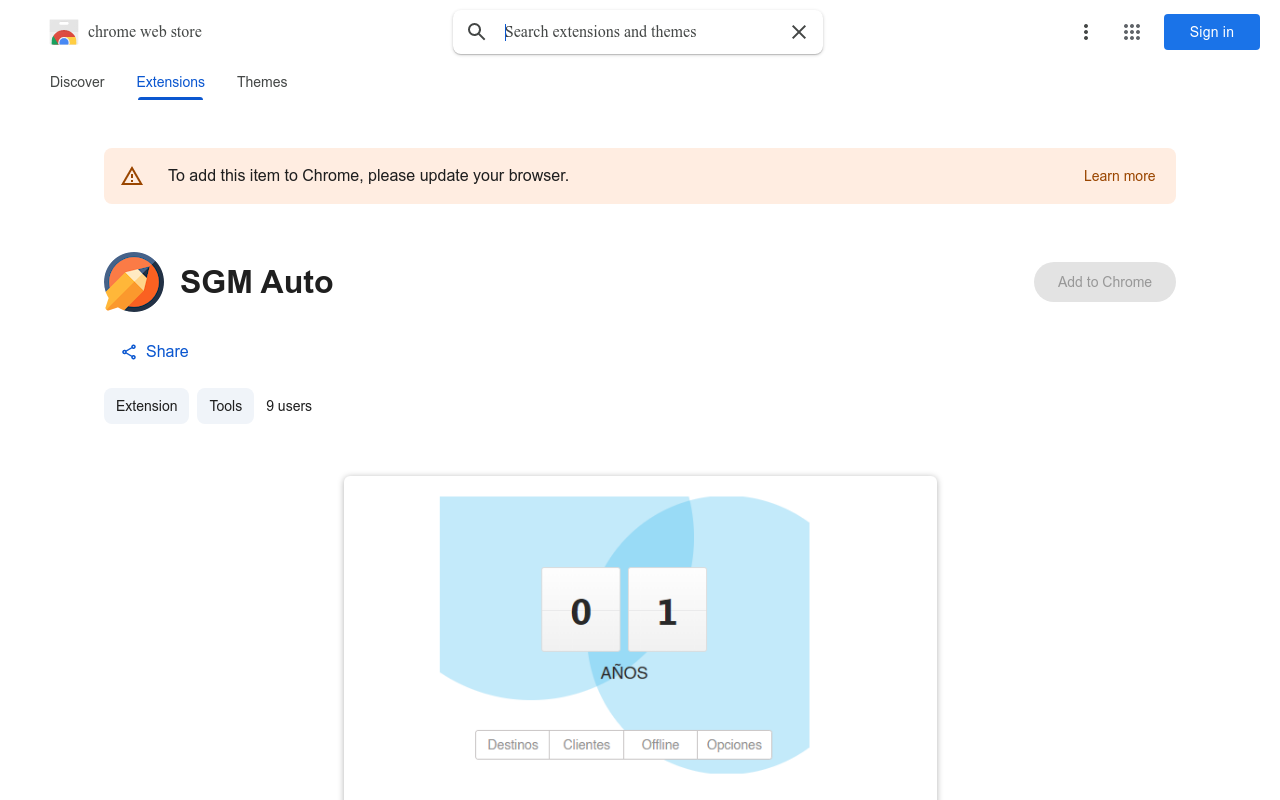The width and height of the screenshot is (1280, 800).
Task: Click the SGM Auto extension logo
Action: (134, 282)
